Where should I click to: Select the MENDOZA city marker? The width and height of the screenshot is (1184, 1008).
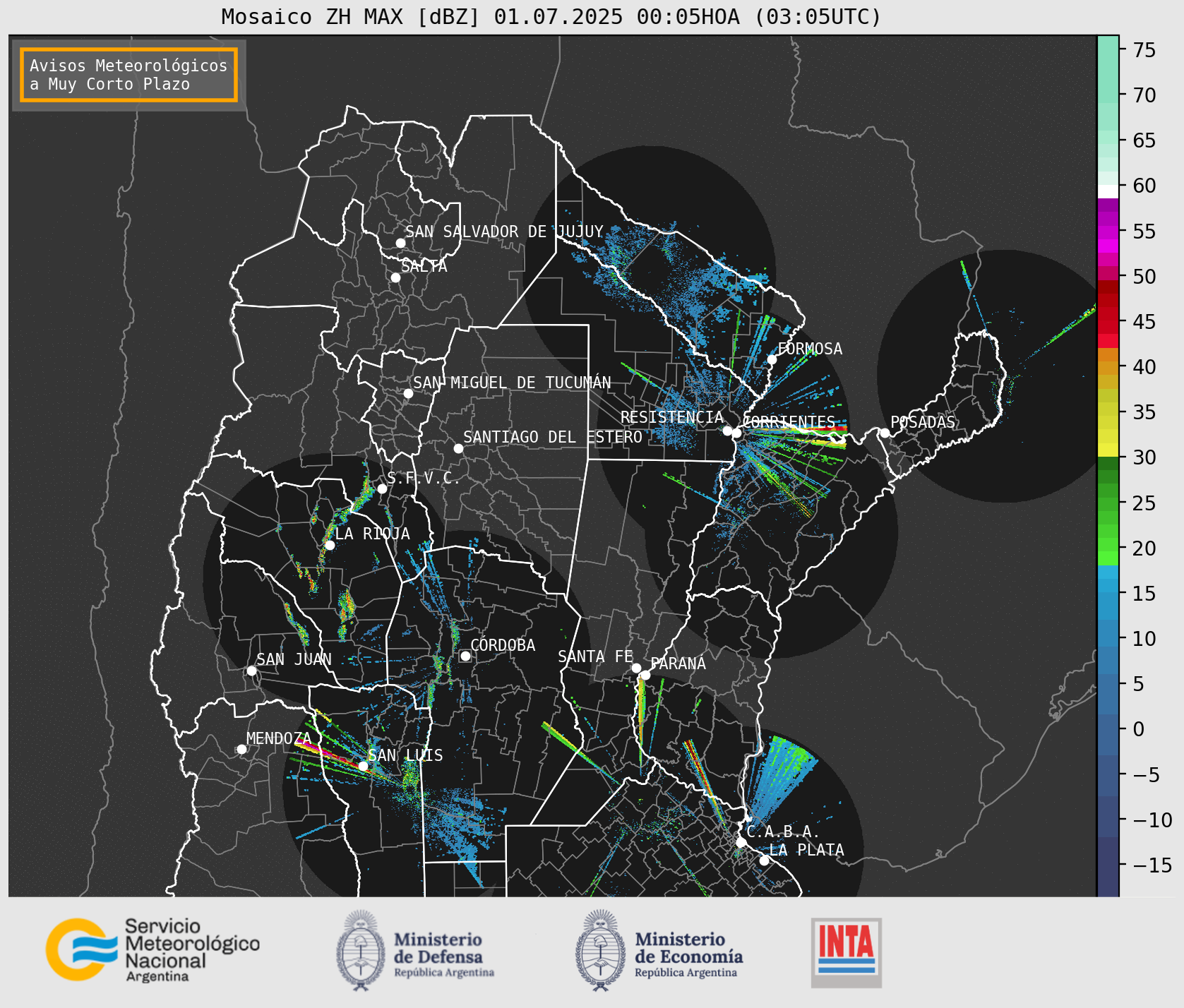point(241,749)
